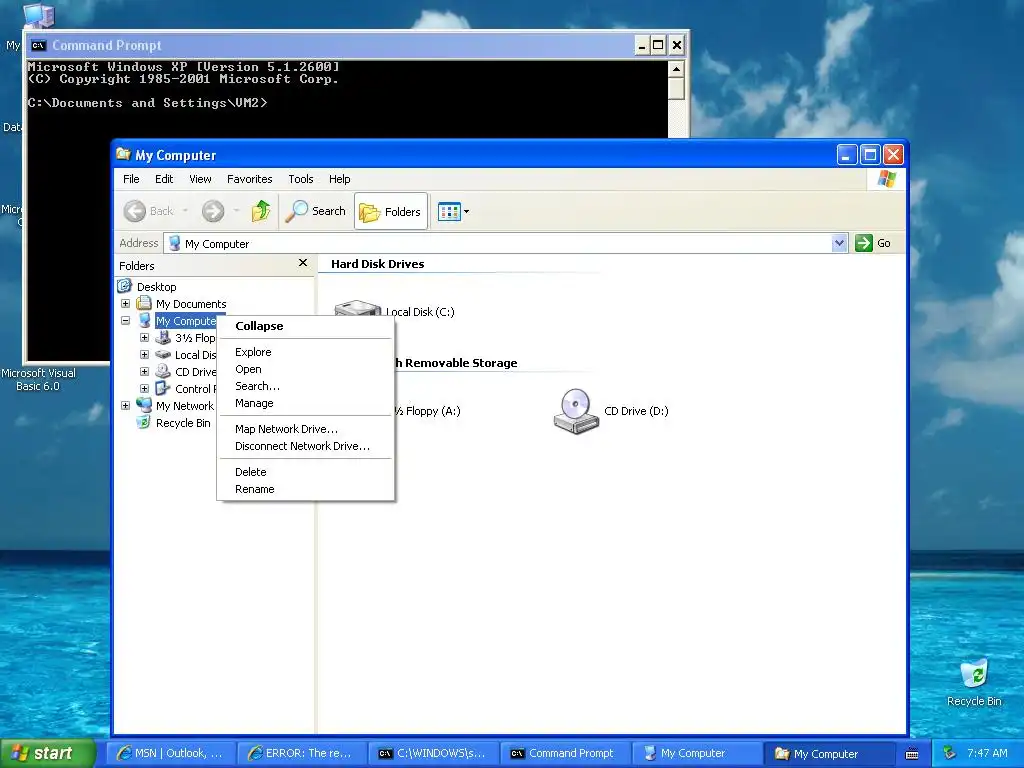Open the Start menu

[x=48, y=753]
